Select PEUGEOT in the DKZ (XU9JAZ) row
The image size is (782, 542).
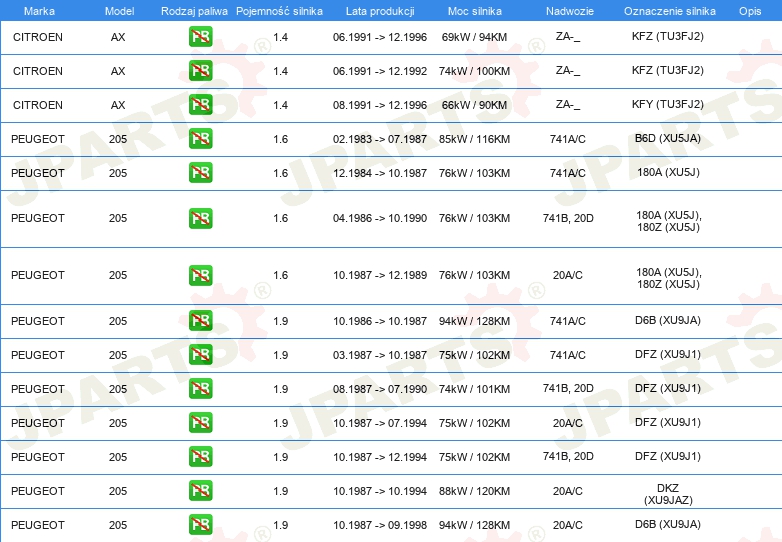point(38,491)
